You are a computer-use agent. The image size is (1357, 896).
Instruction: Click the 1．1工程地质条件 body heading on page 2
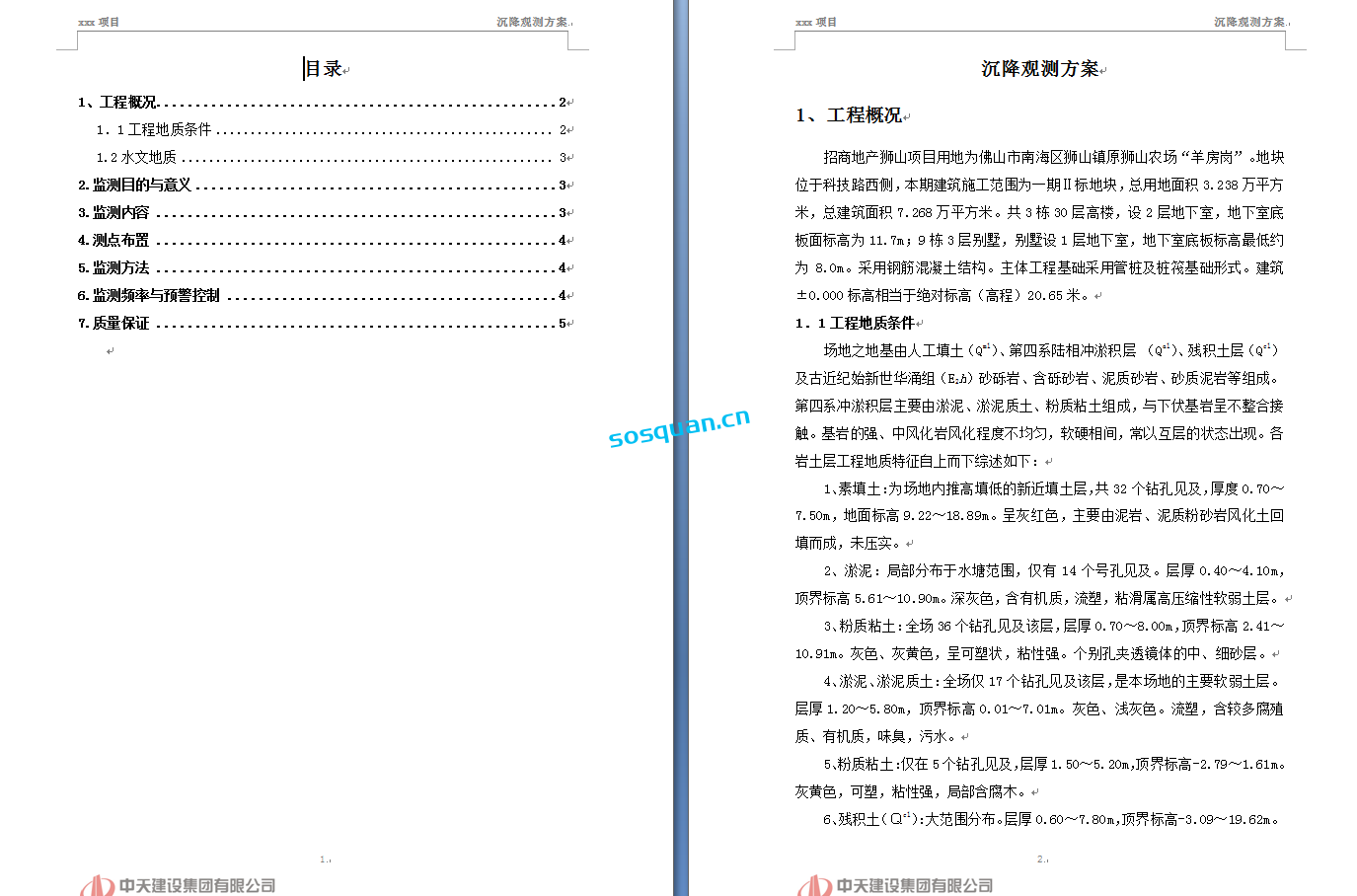[855, 324]
